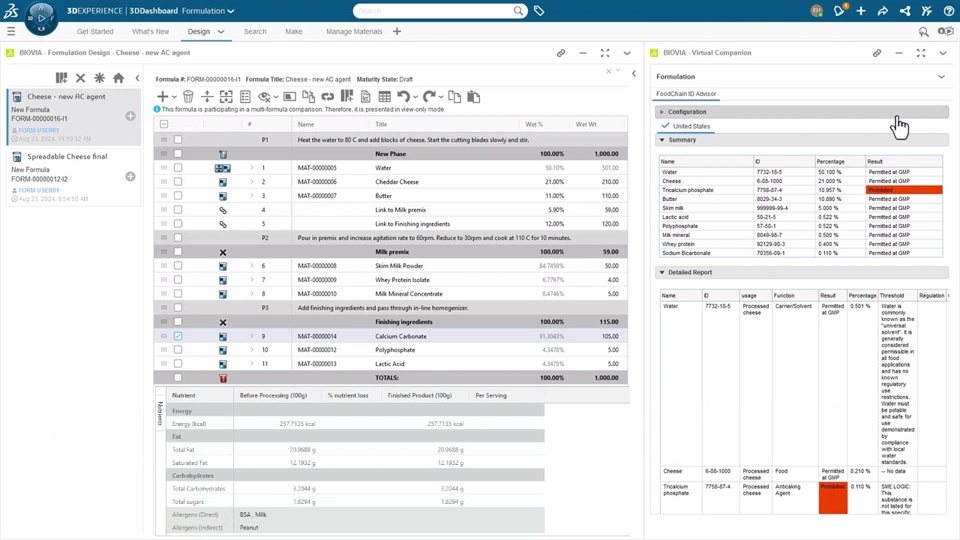Click the paste clipboard icon in formula toolbar

point(474,97)
